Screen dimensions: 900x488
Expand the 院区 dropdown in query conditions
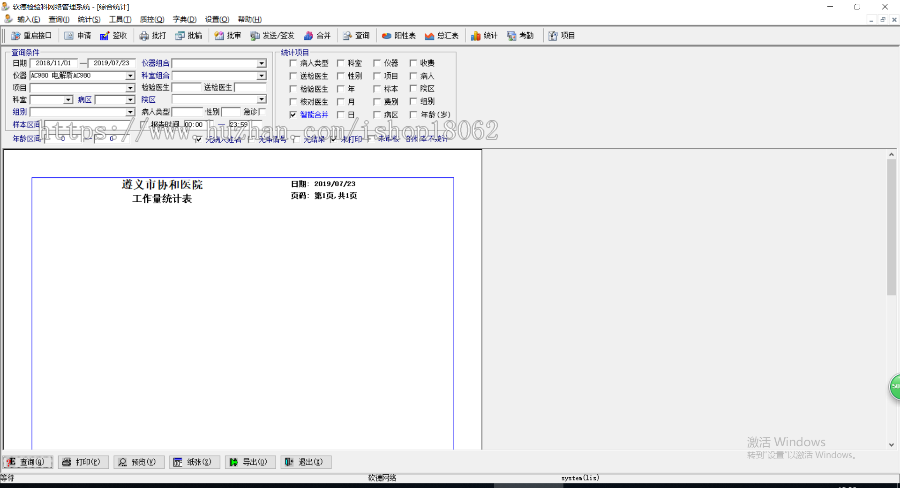tap(261, 99)
